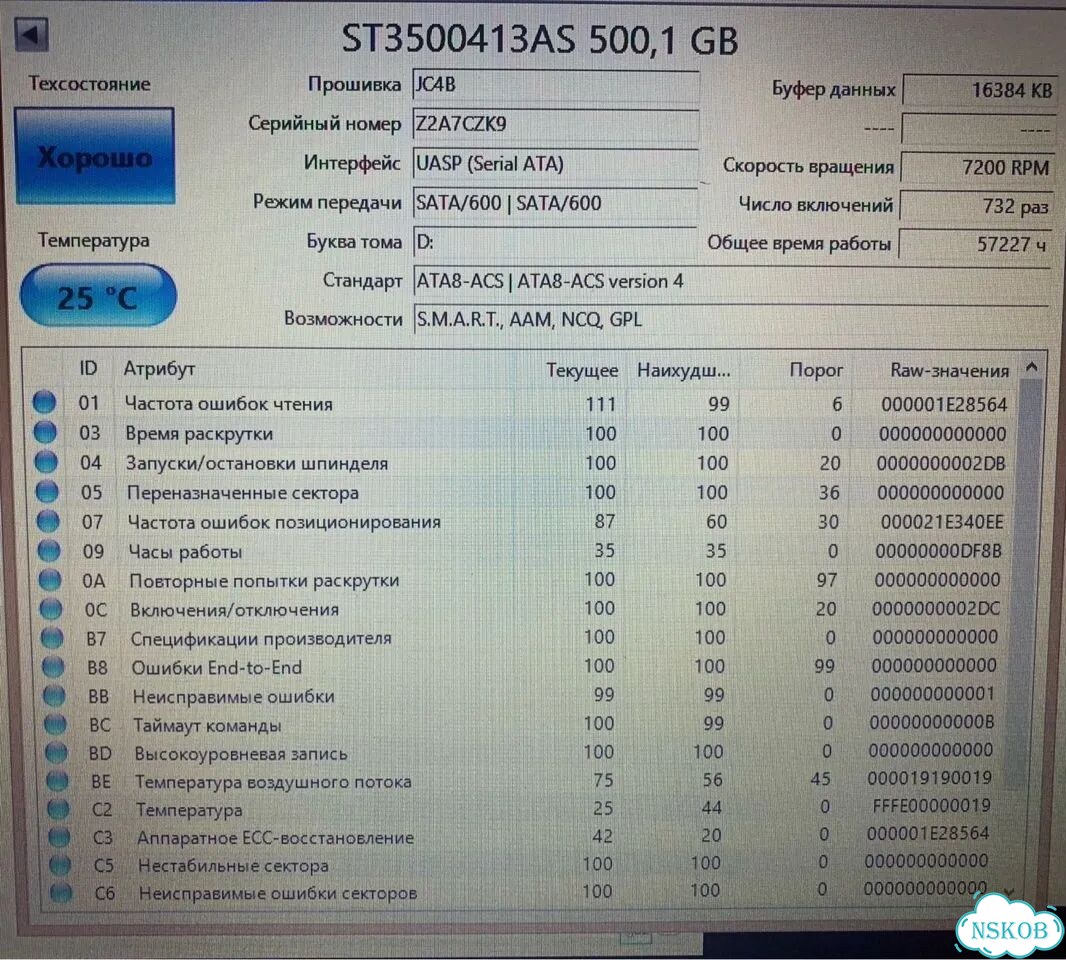This screenshot has height=960, width=1066.
Task: Click the back arrow disk navigation button
Action: click(31, 34)
